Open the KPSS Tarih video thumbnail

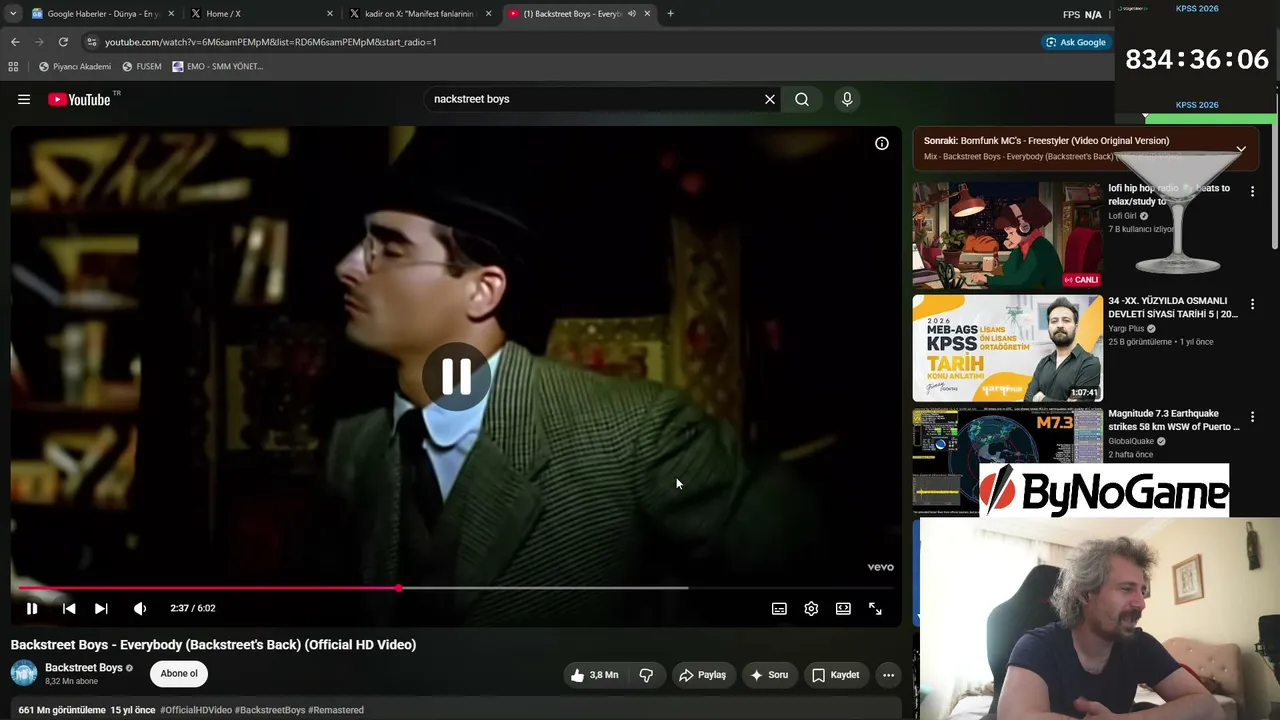(1007, 348)
